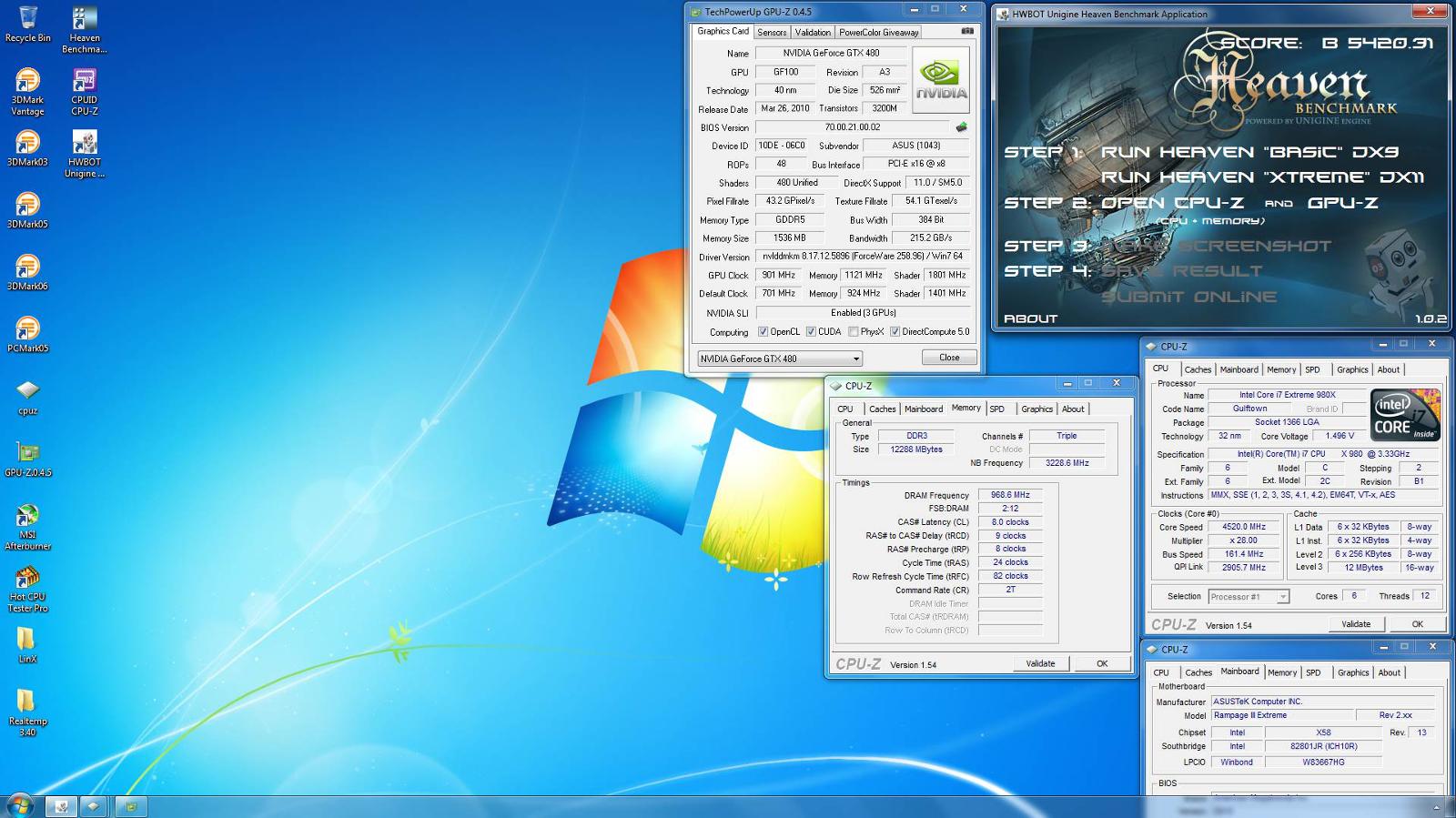Toggle the PhysX checkbox in GPU-Z

pos(853,332)
